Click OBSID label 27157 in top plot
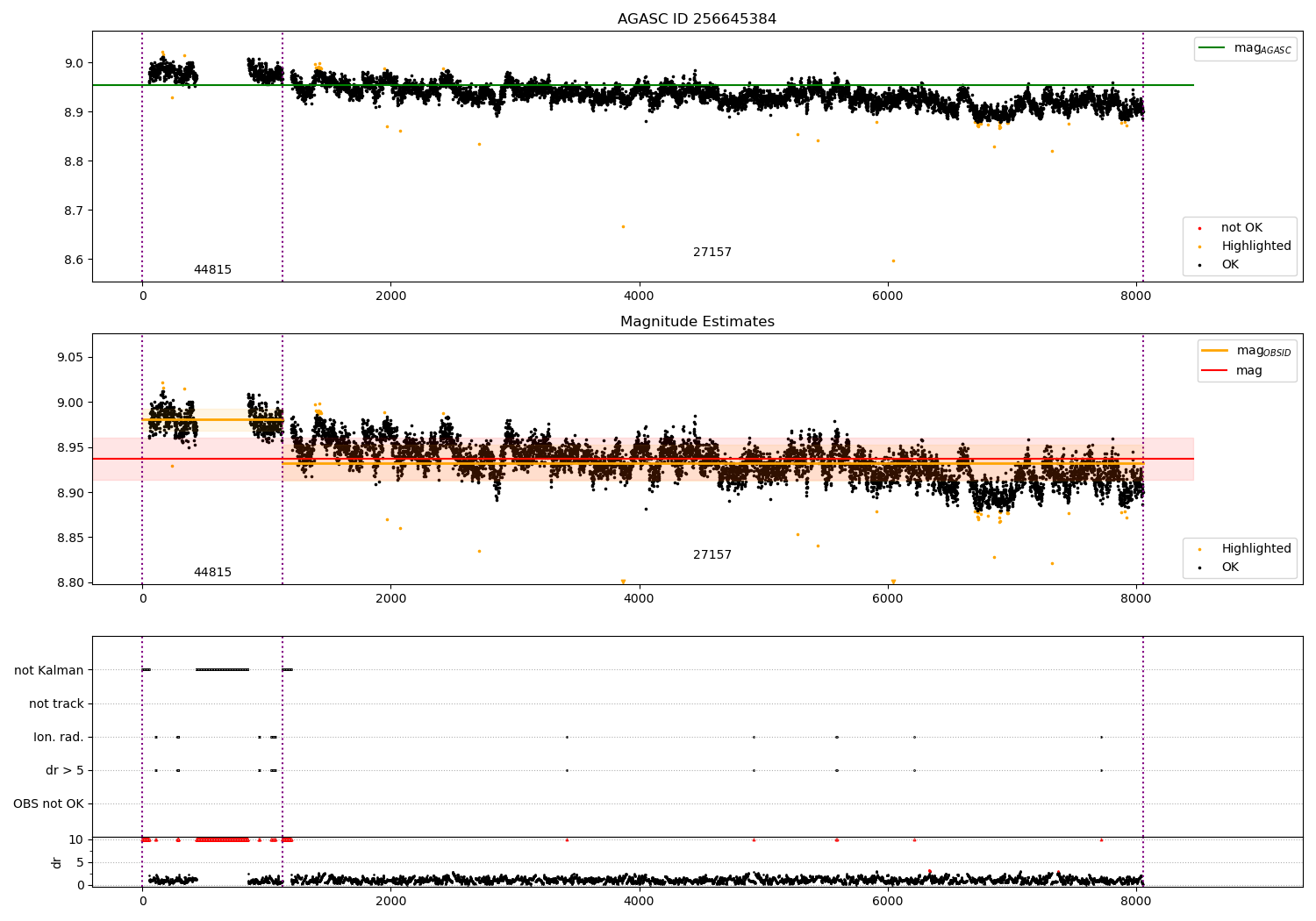Screen dimensions: 1316x921 [712, 253]
